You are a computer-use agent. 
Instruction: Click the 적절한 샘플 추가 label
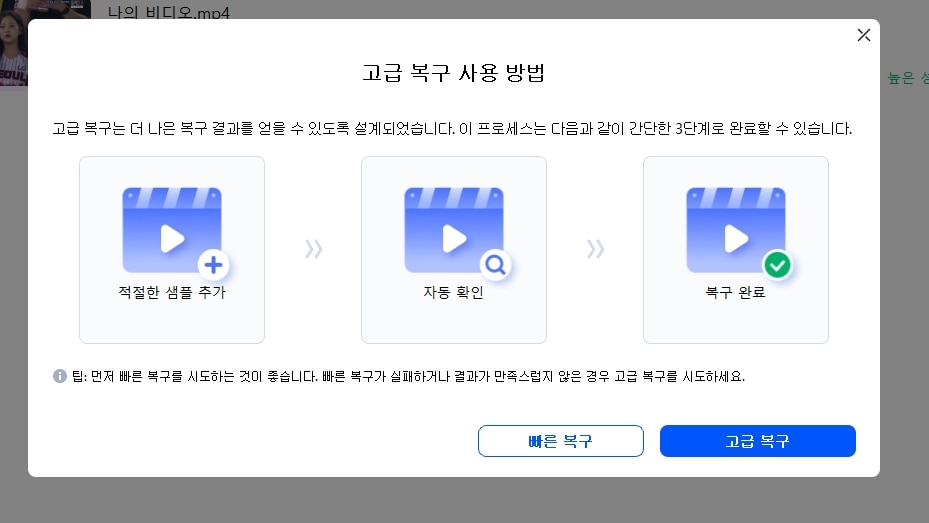(x=172, y=292)
